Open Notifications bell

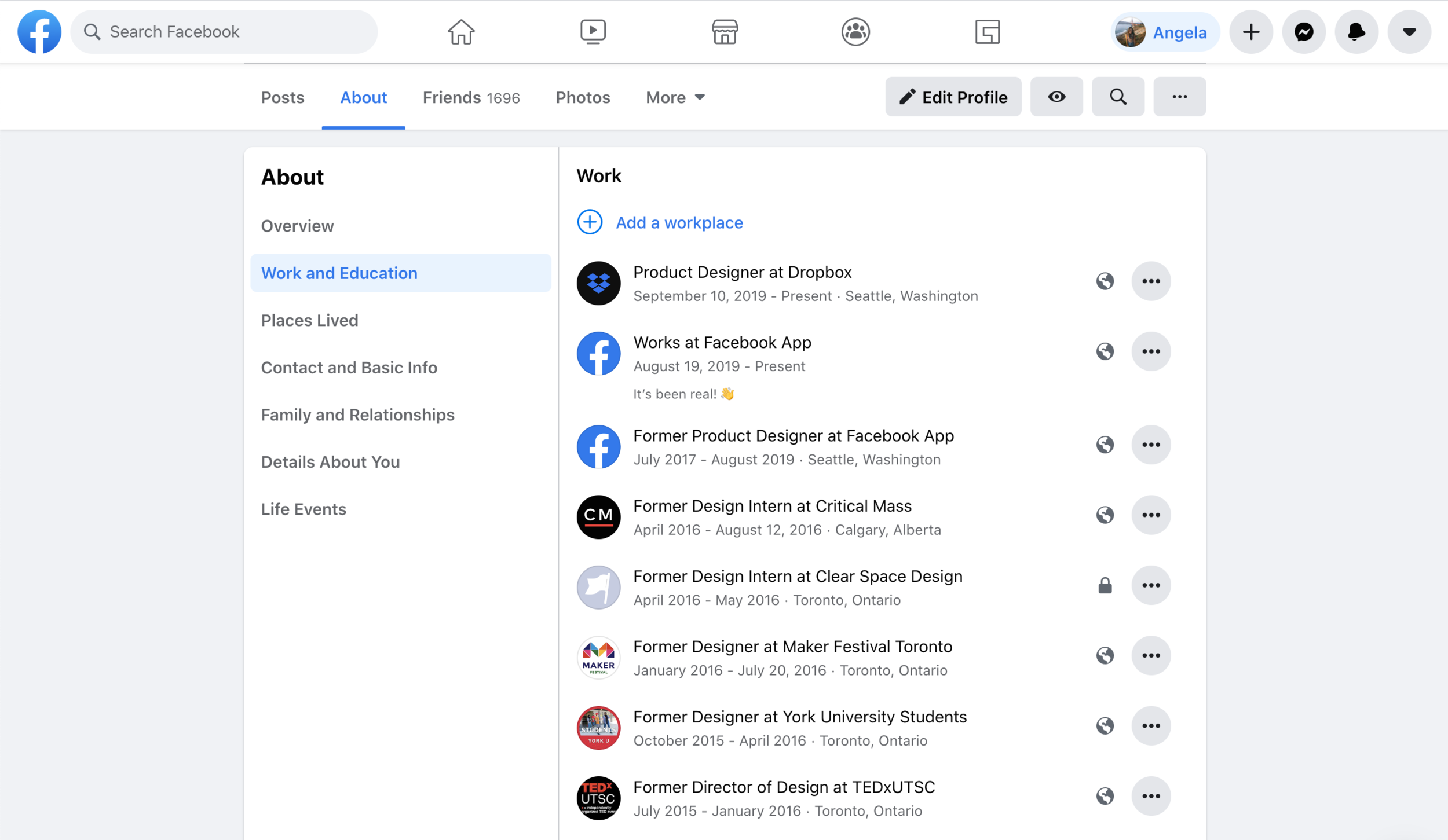(x=1356, y=32)
